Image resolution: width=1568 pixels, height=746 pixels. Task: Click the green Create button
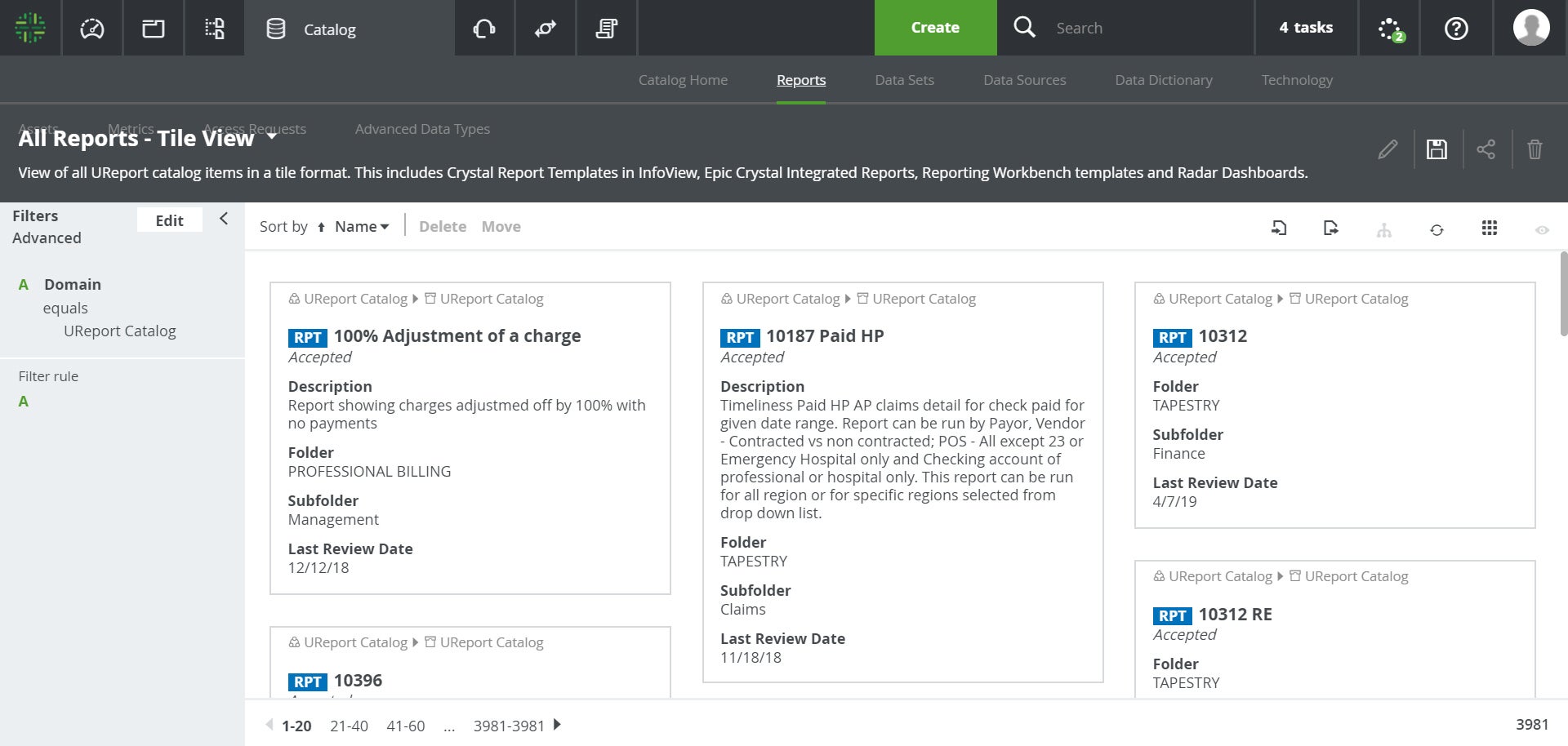(935, 28)
